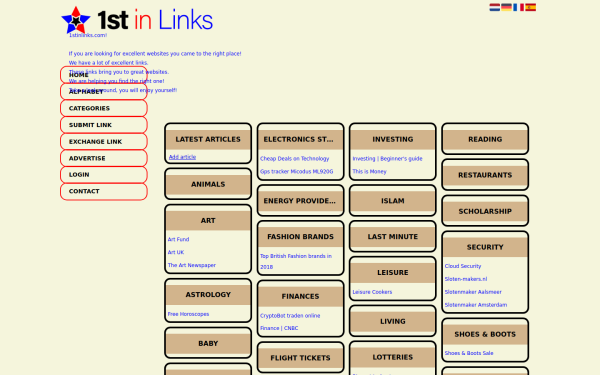Open the Flight Tickets category

tap(300, 358)
